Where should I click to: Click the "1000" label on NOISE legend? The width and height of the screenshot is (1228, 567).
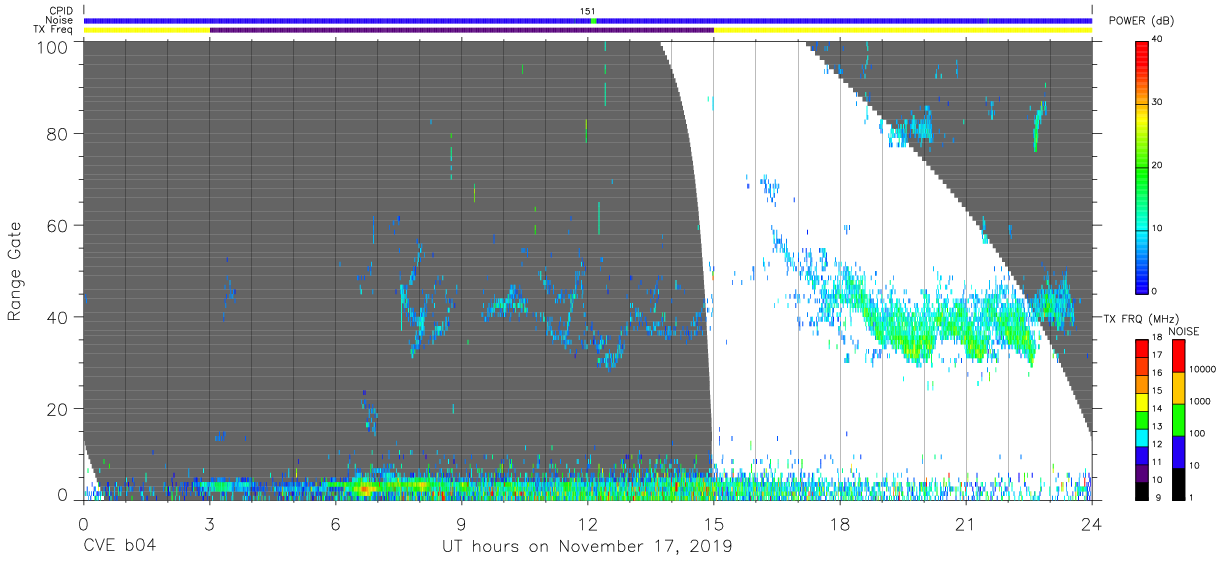1199,400
